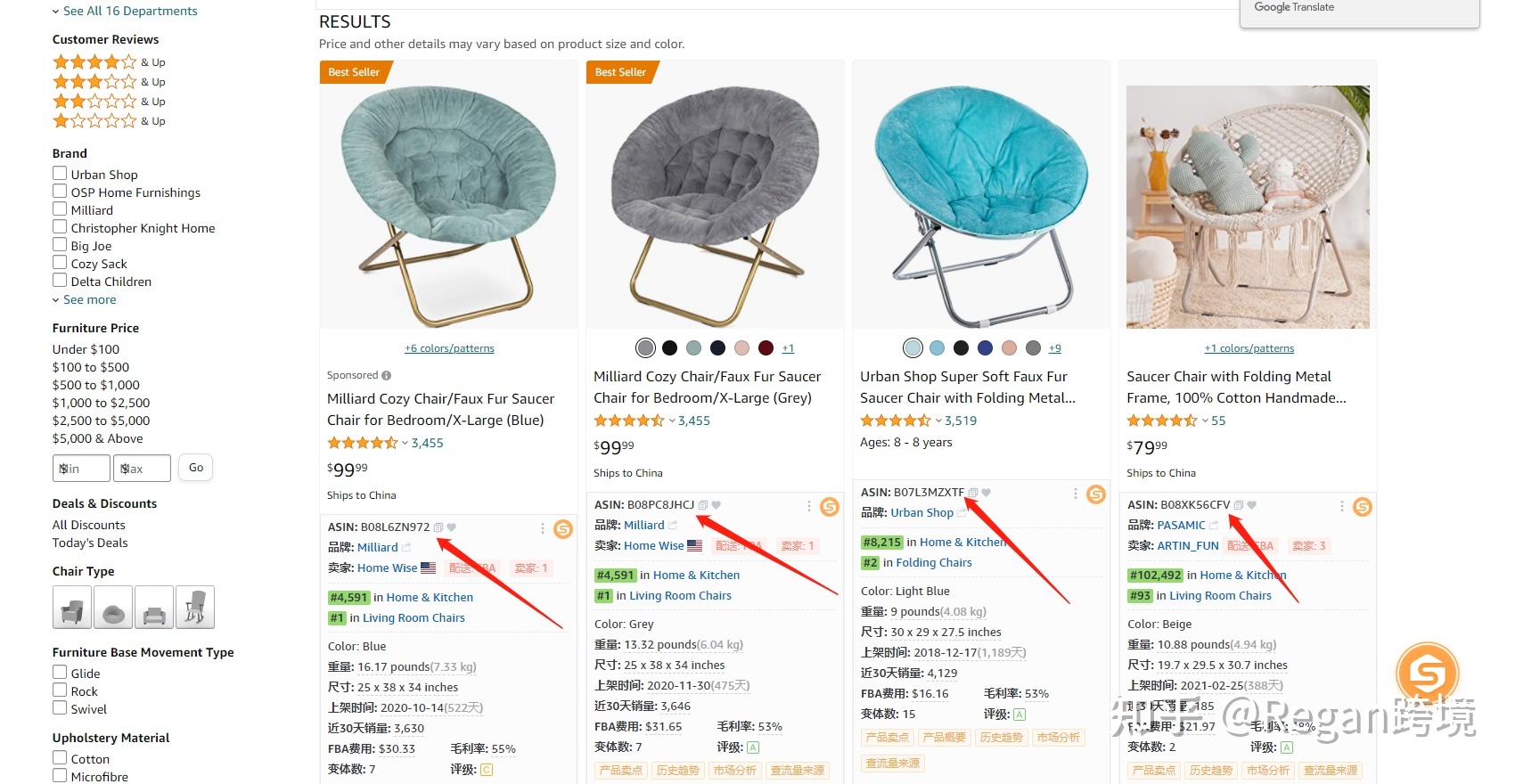
Task: Check the Urban Shop brand filter
Action: 60,174
